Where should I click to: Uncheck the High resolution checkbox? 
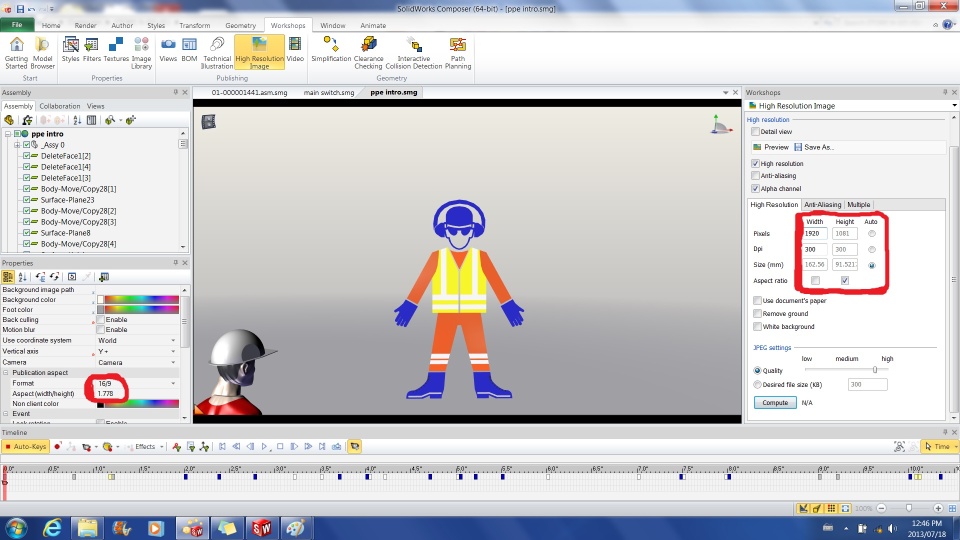(x=756, y=163)
